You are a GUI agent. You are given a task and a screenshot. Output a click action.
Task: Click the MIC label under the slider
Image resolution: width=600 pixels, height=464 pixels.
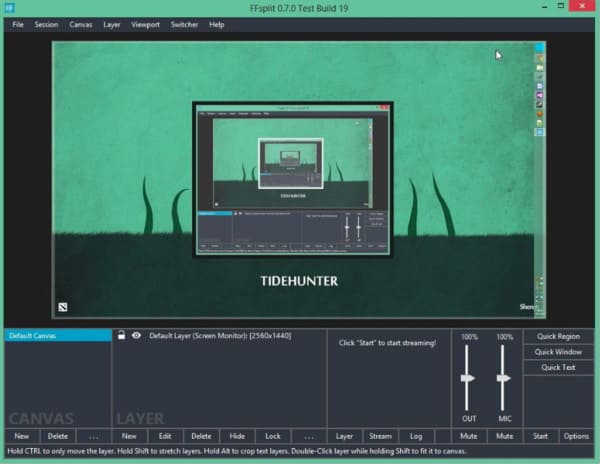tap(505, 418)
